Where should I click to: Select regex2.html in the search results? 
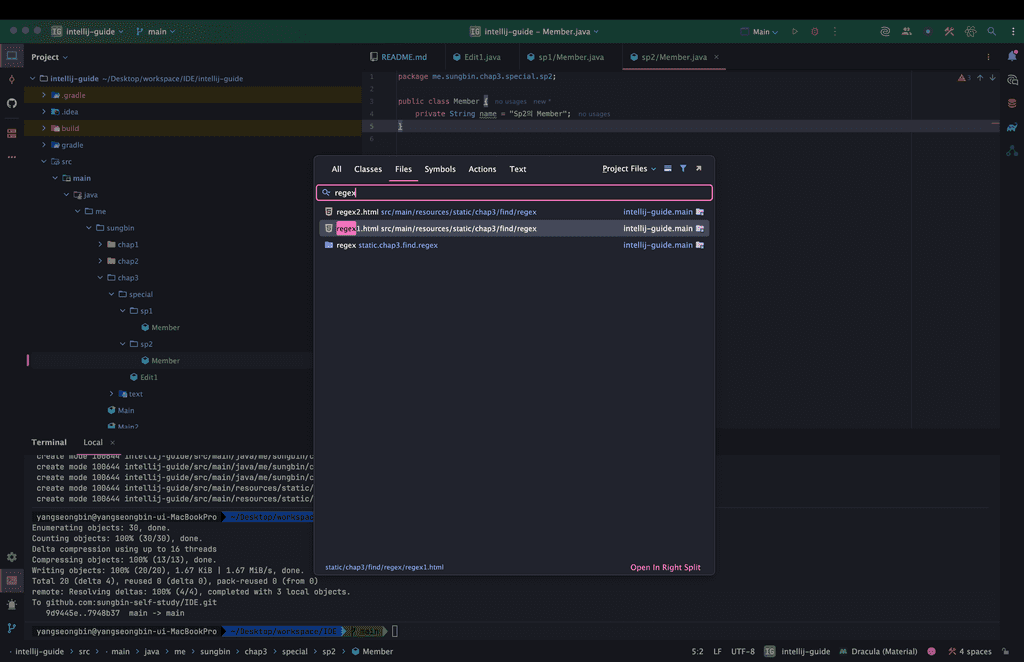[x=357, y=212]
